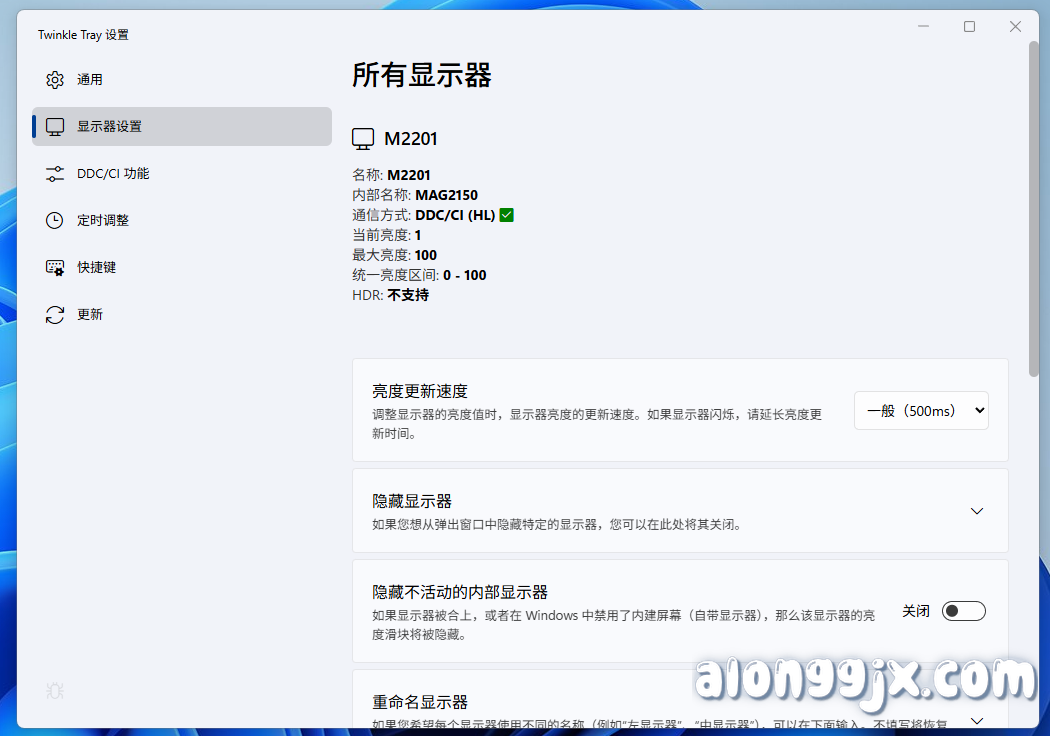Click the vertical scrollbar thumb
This screenshot has width=1050, height=736.
click(x=1034, y=200)
